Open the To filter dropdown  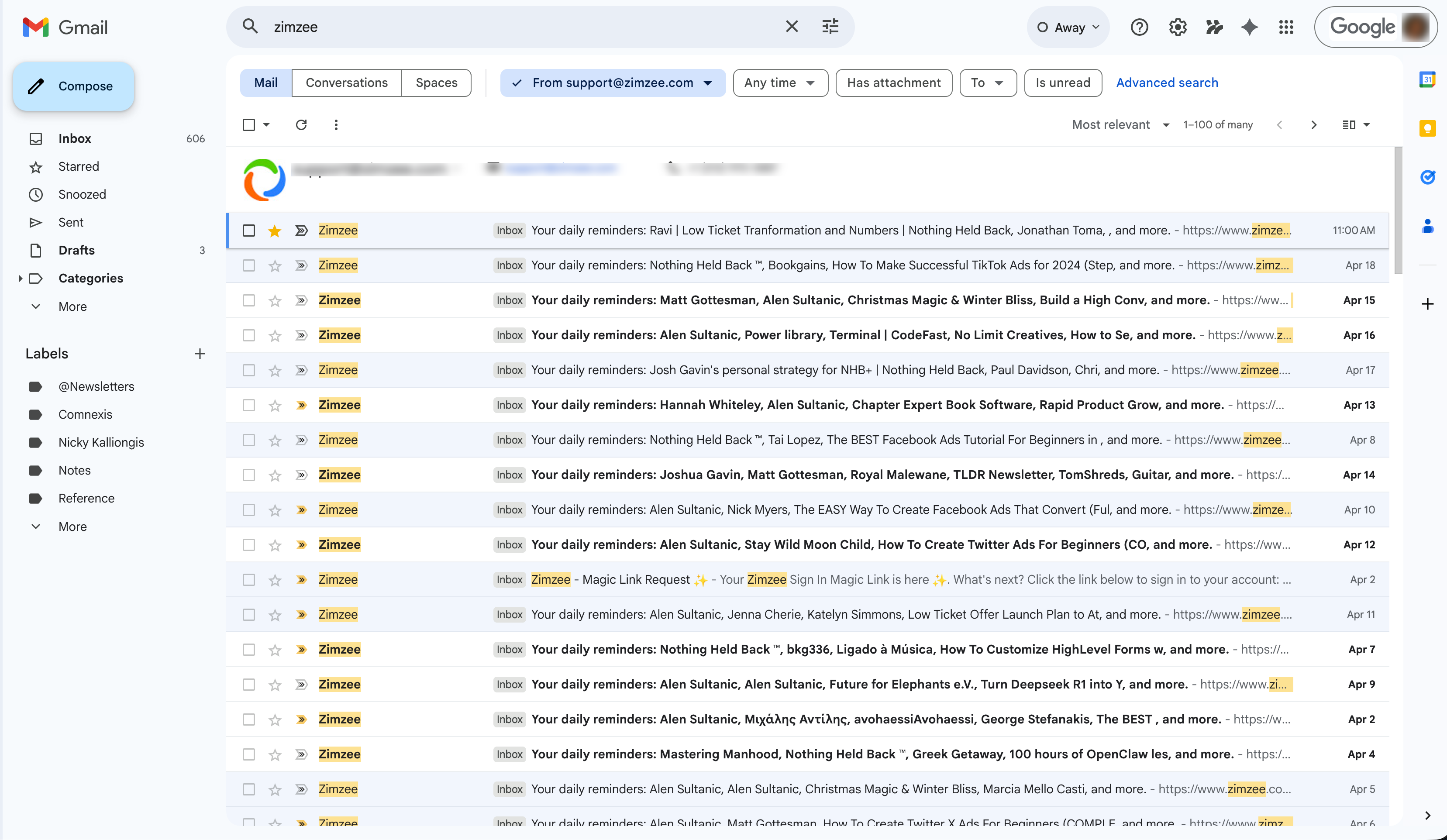(x=988, y=83)
